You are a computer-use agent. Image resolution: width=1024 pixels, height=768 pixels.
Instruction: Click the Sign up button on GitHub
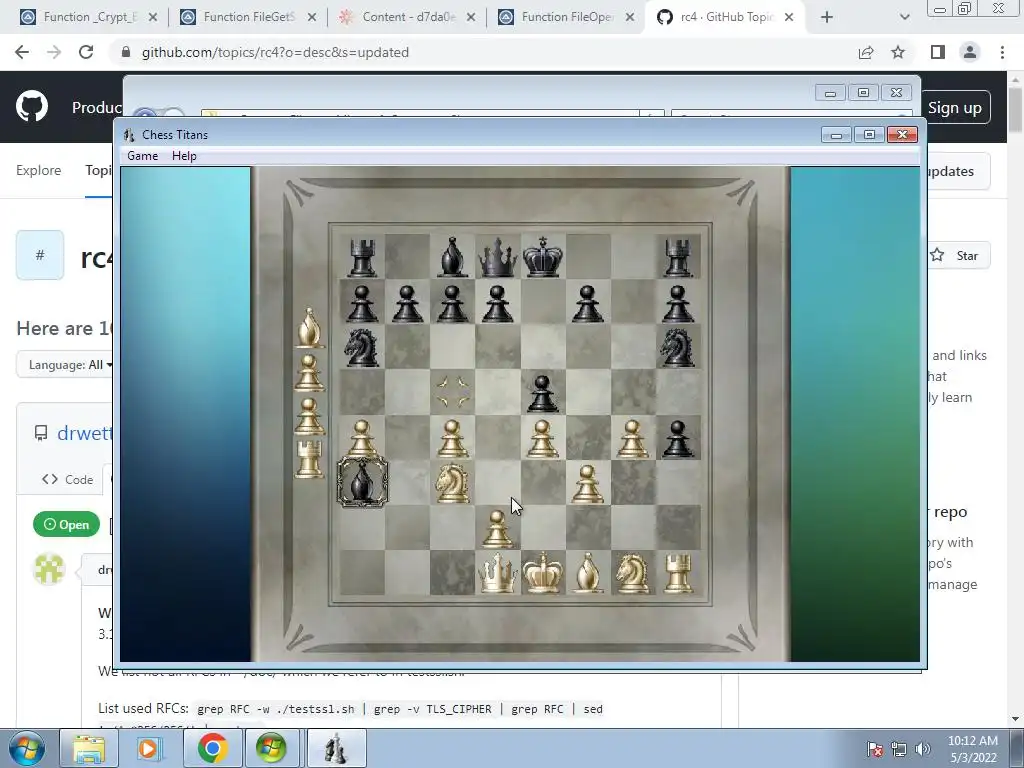[956, 107]
